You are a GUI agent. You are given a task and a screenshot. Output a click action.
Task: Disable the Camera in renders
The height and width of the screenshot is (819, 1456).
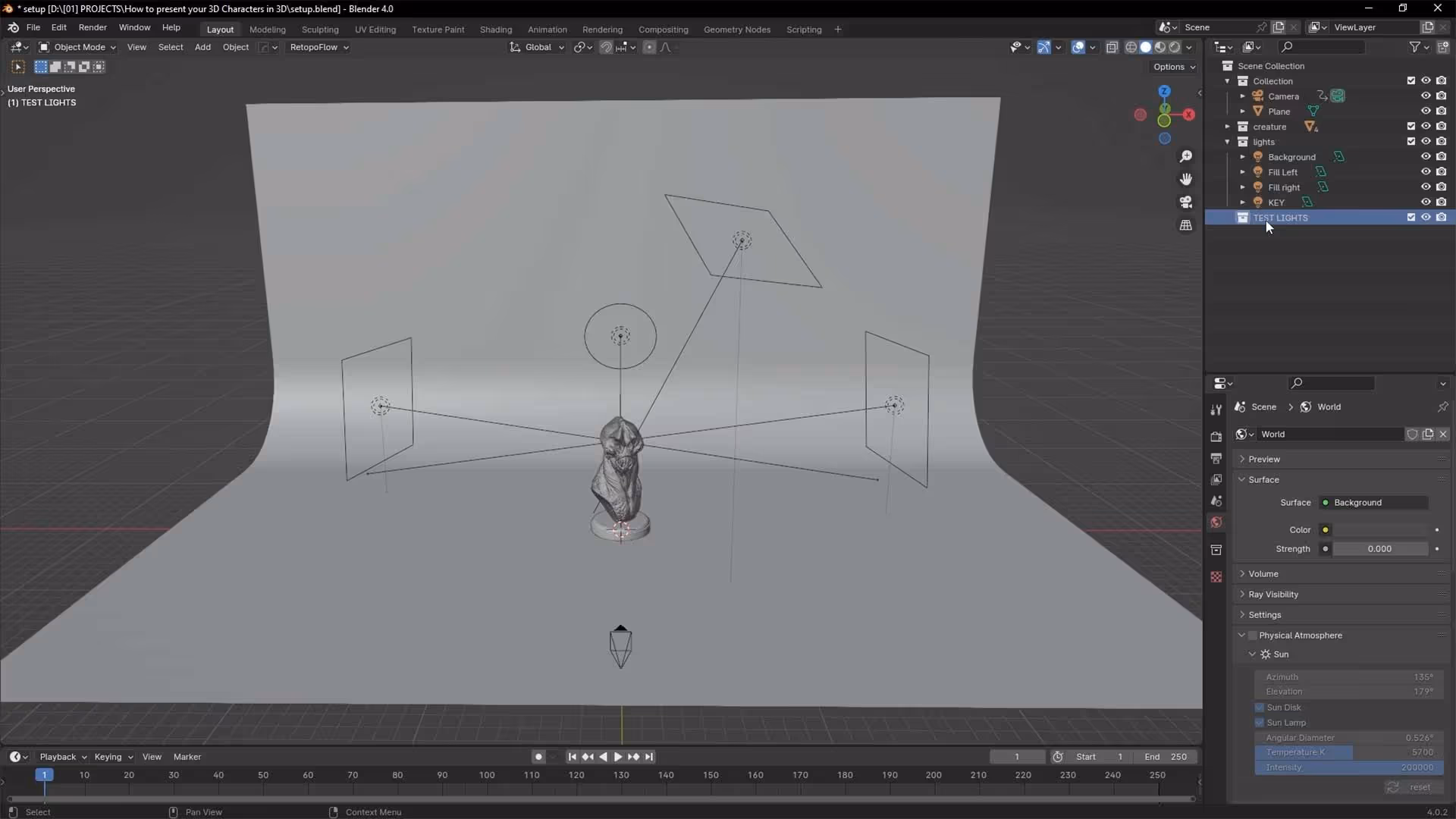click(1441, 96)
